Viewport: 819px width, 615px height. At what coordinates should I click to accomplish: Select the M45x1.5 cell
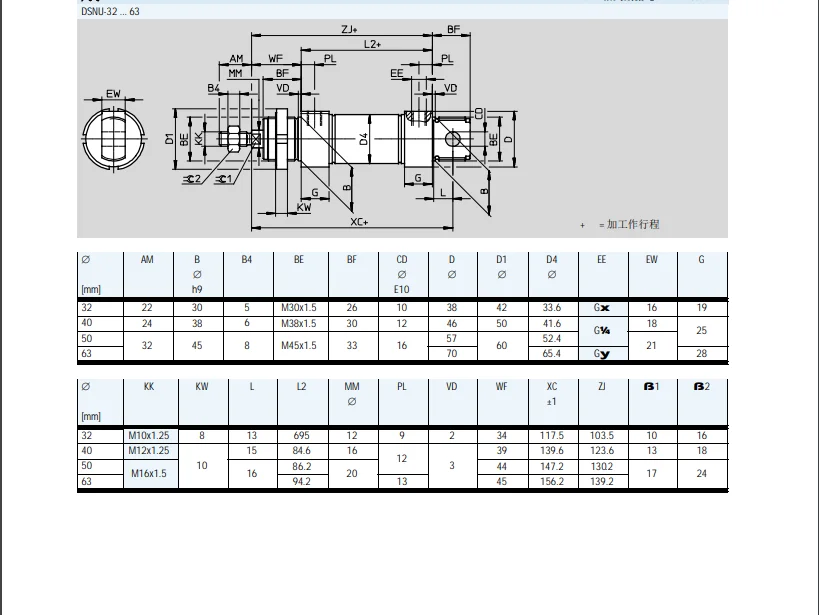click(299, 345)
